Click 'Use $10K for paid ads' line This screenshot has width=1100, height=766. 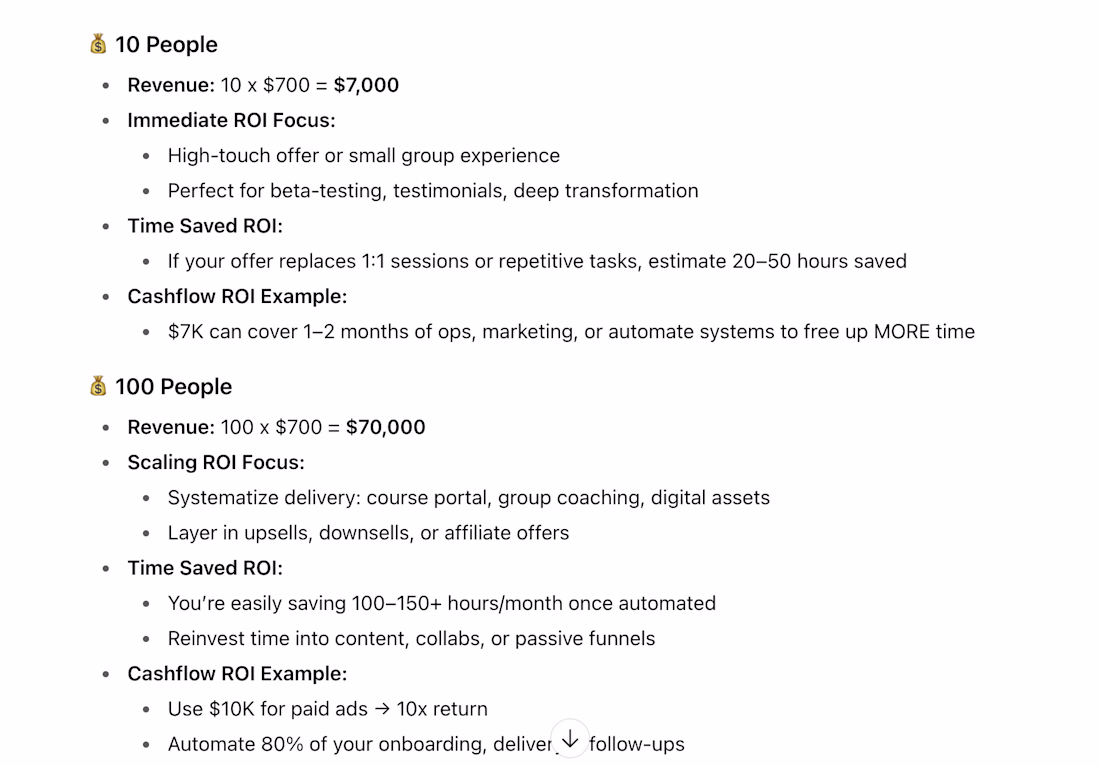point(328,708)
